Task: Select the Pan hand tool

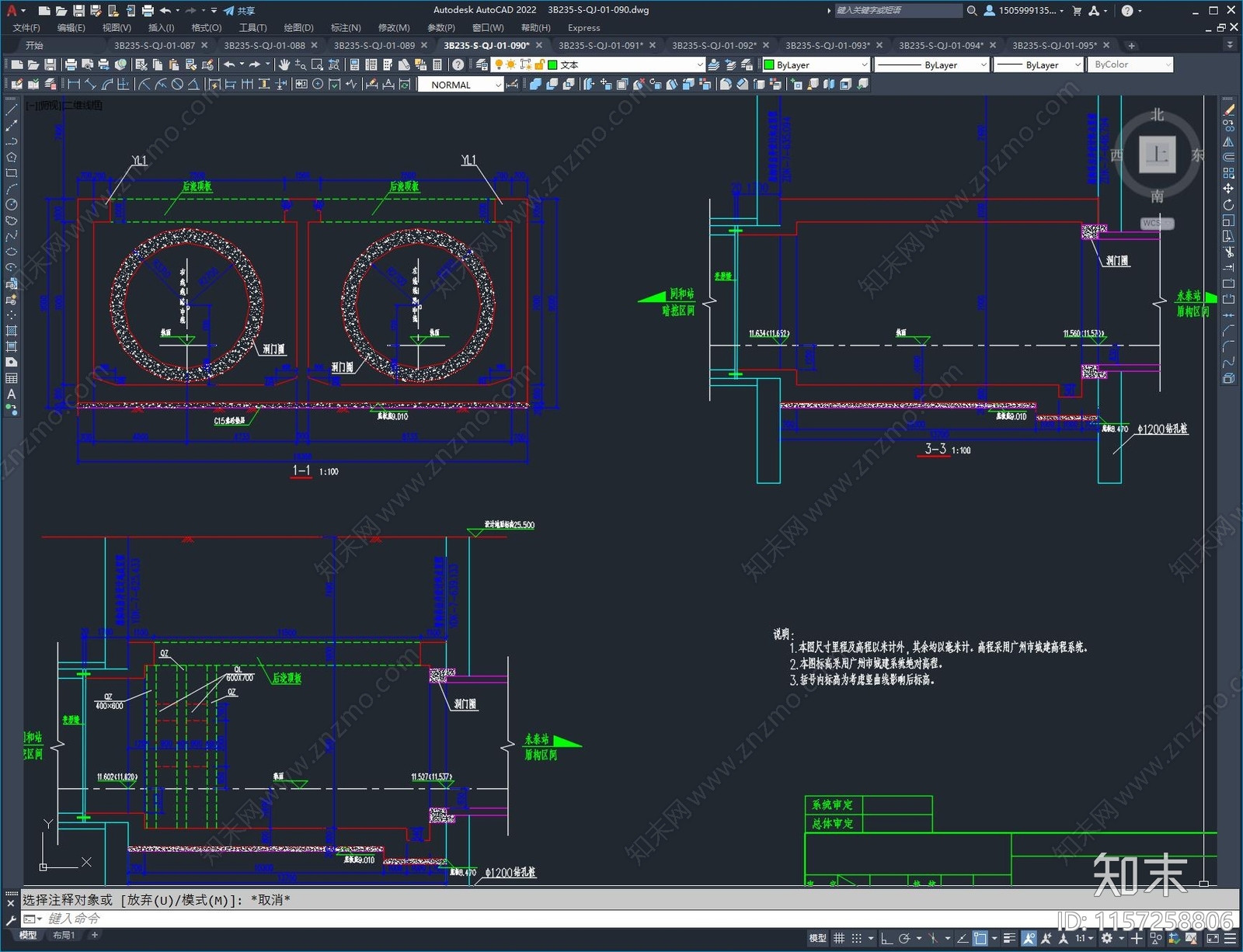Action: (284, 64)
